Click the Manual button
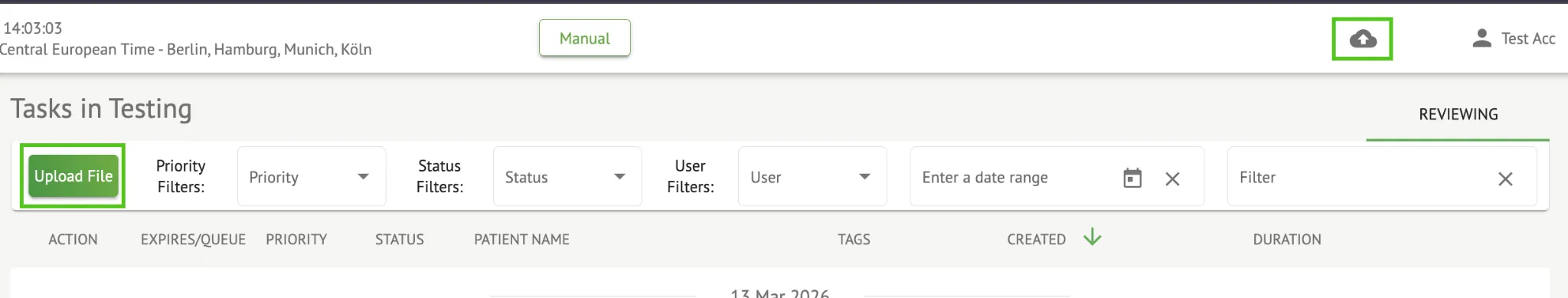This screenshot has width=1568, height=298. click(x=585, y=38)
